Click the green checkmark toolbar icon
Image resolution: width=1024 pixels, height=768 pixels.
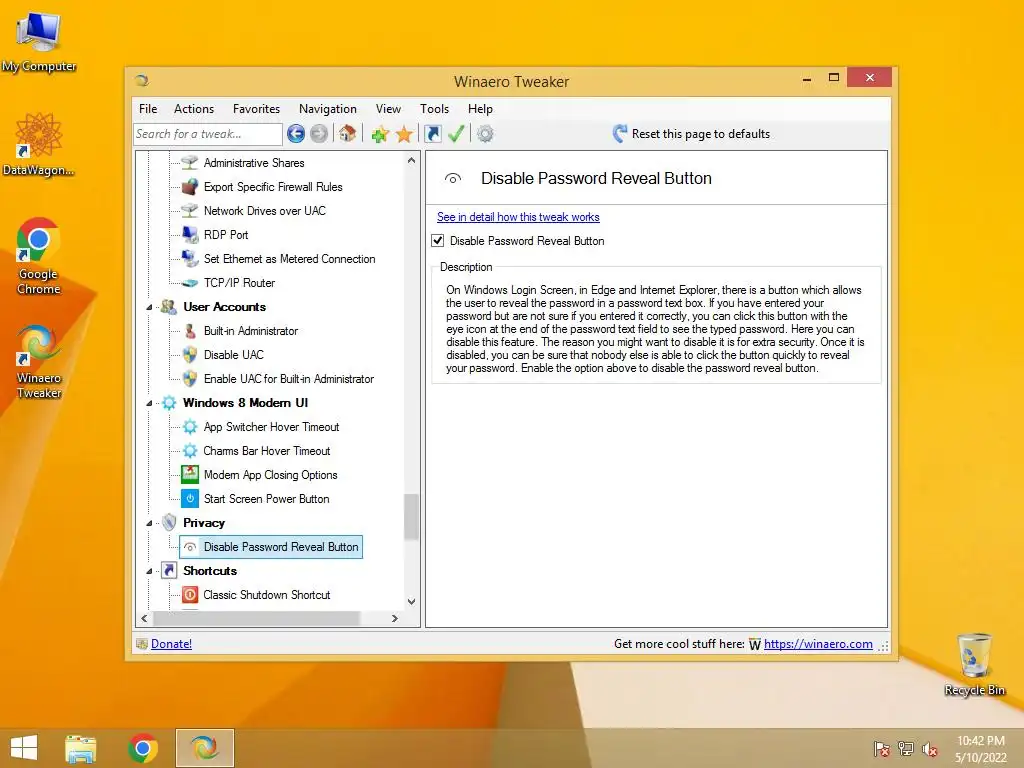tap(456, 134)
